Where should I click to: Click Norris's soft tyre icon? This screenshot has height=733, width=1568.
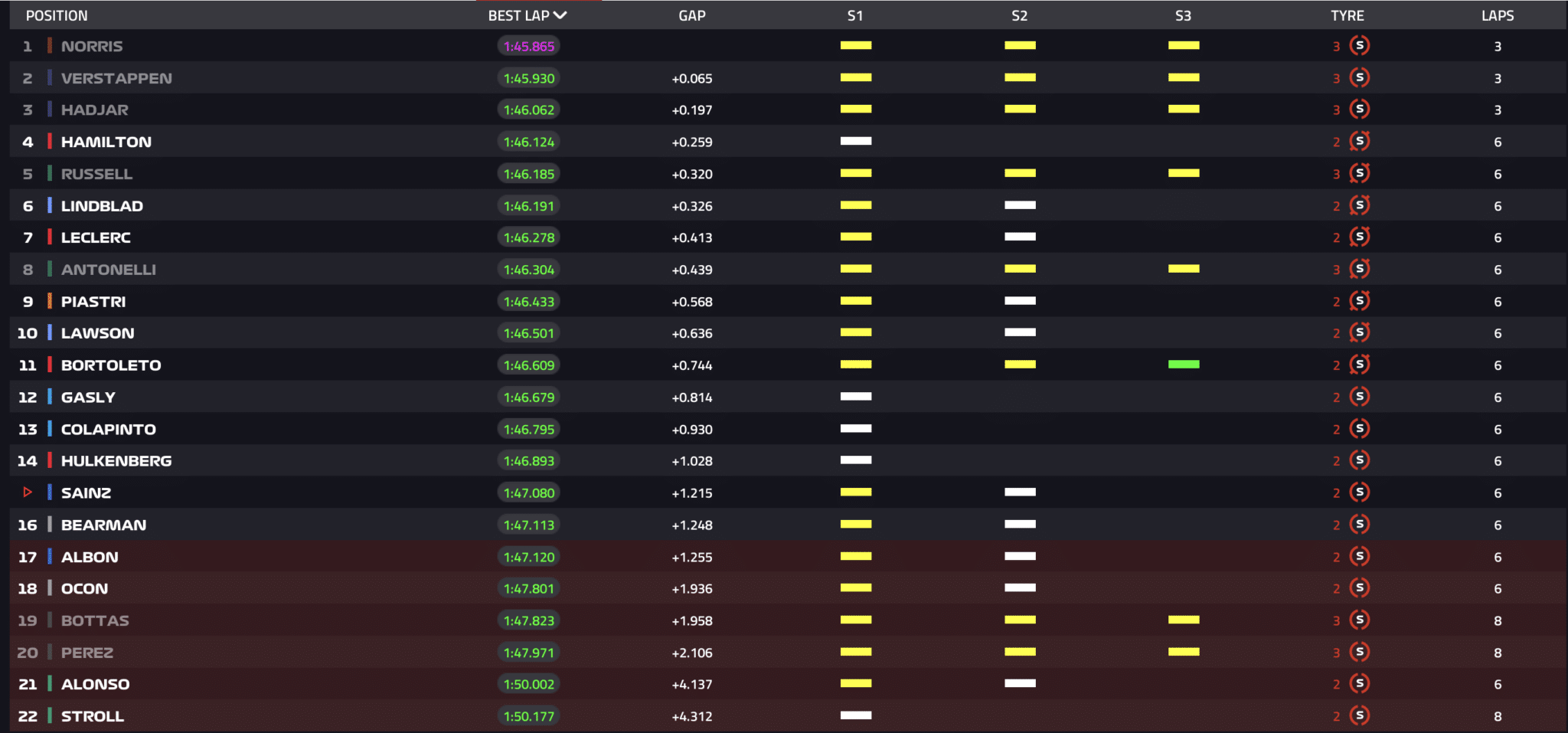[x=1360, y=46]
